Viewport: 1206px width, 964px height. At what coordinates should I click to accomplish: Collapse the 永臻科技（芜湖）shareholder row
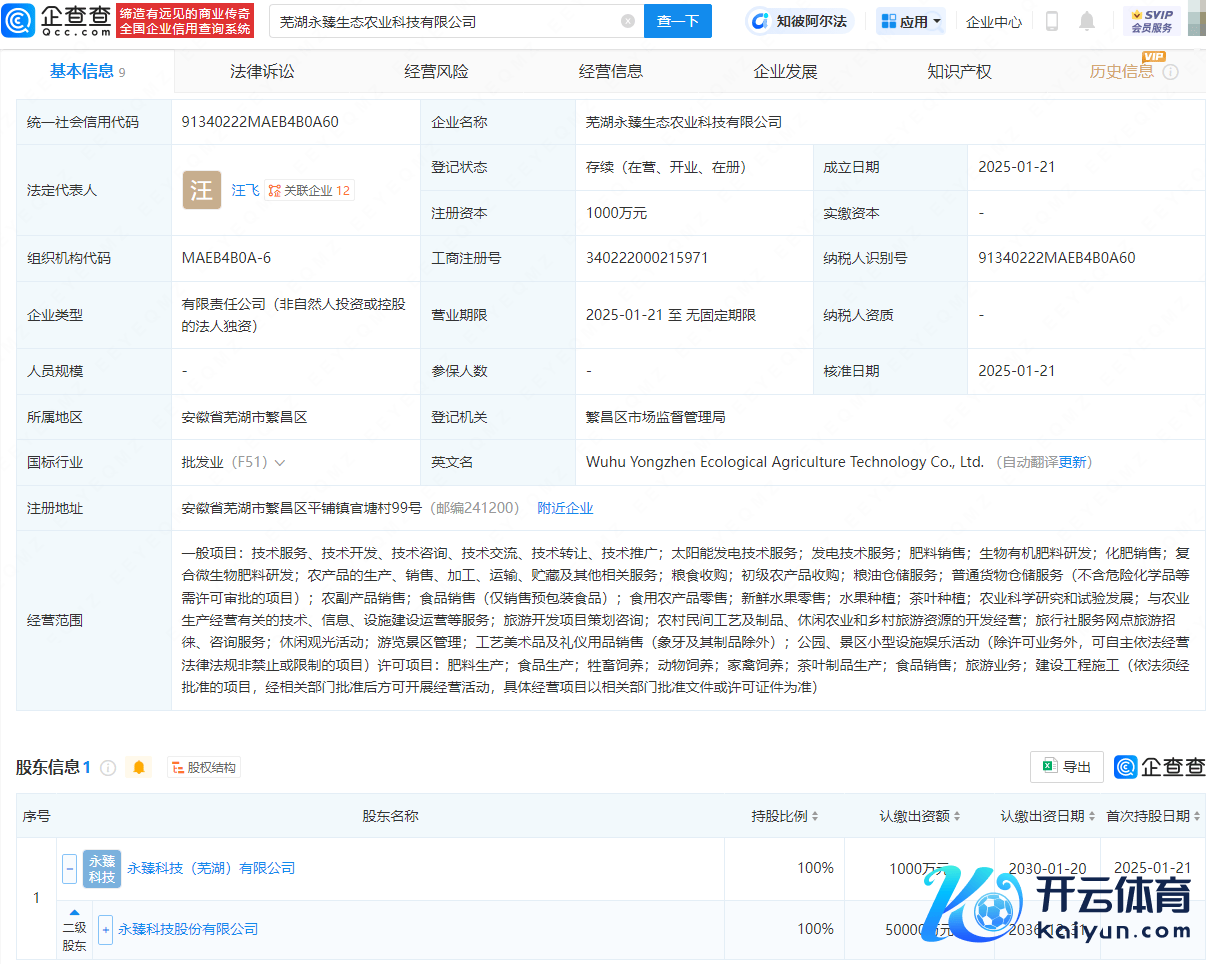coord(70,868)
